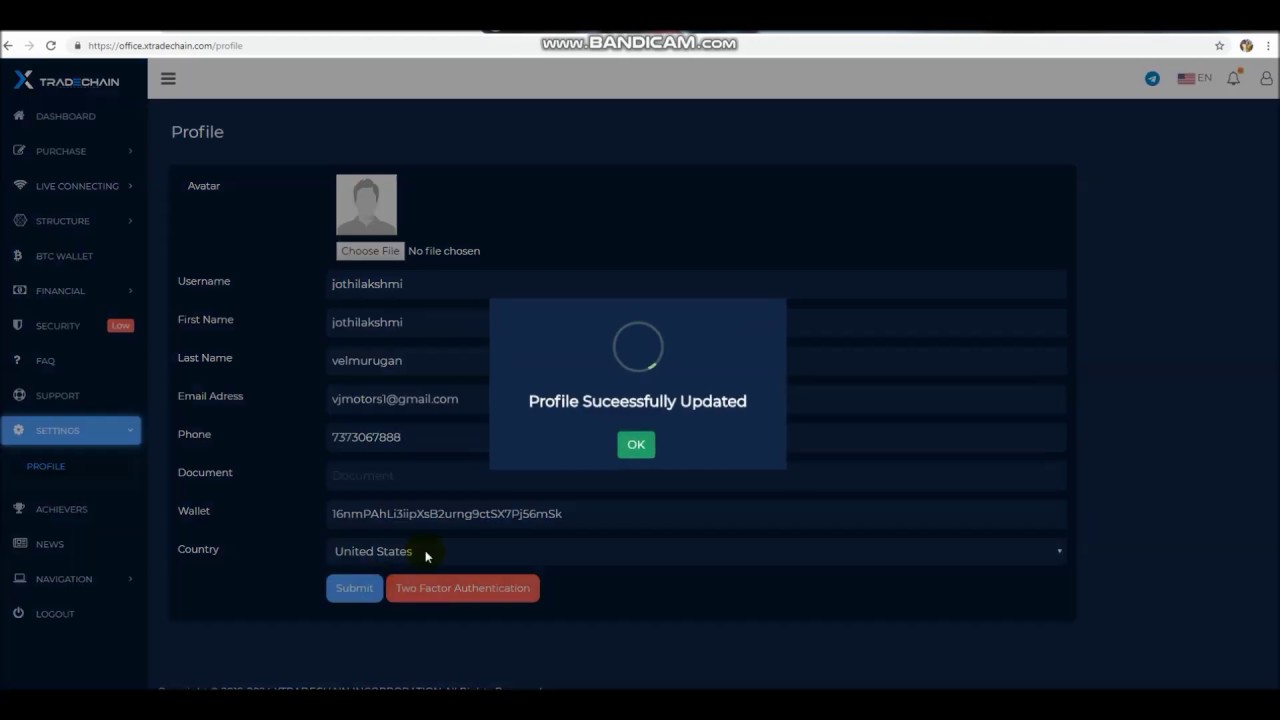1280x720 pixels.
Task: Click the XTradeChain logo
Action: pos(66,81)
